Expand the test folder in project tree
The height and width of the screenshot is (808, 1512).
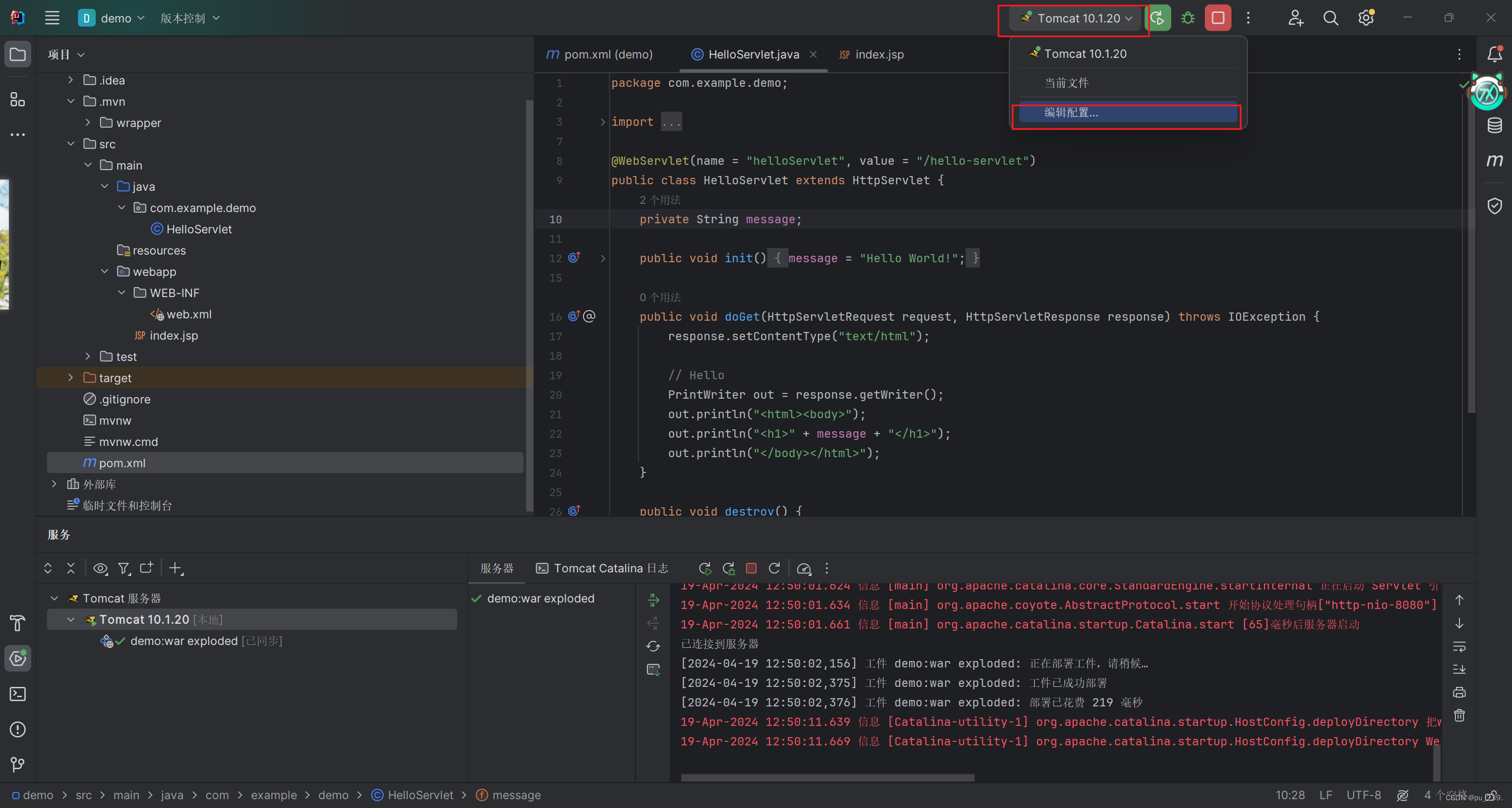pyautogui.click(x=87, y=356)
